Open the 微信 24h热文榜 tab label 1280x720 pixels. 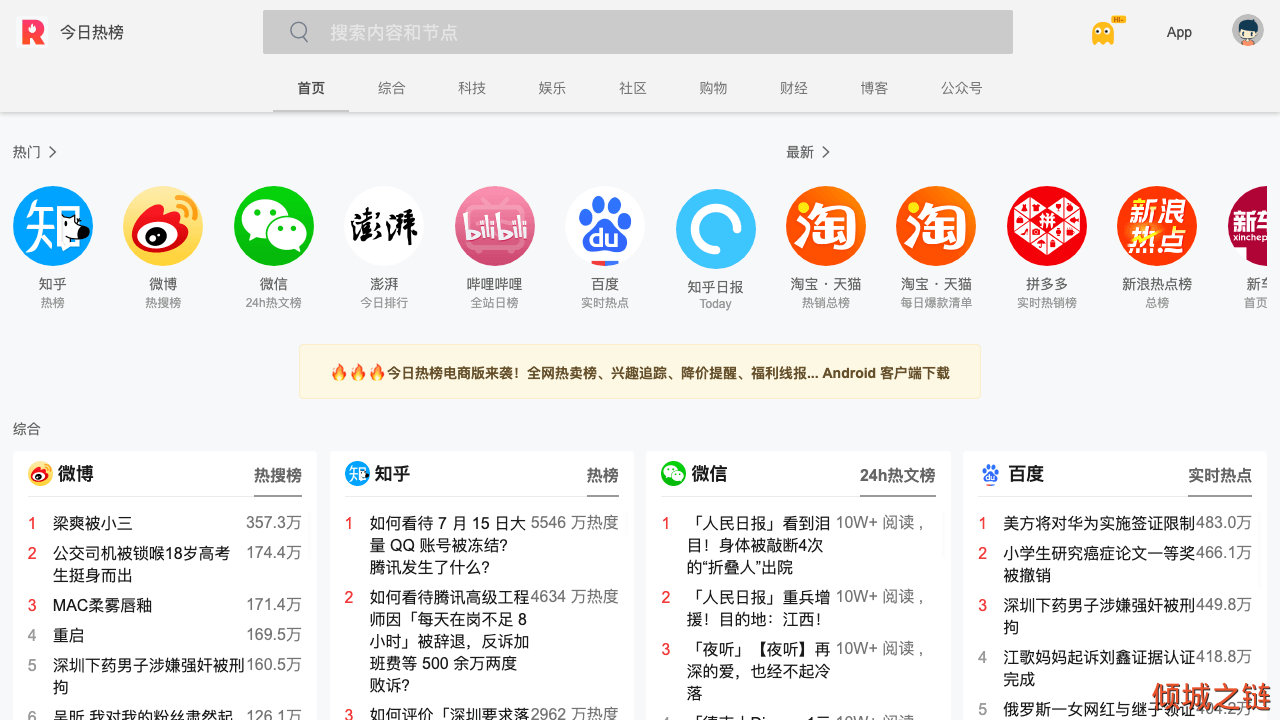point(898,475)
